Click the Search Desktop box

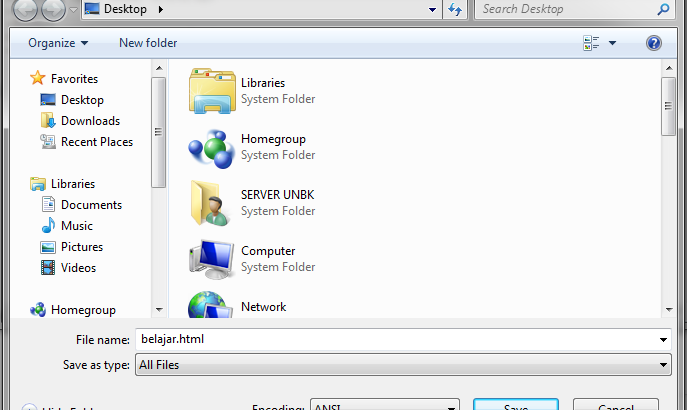[565, 10]
